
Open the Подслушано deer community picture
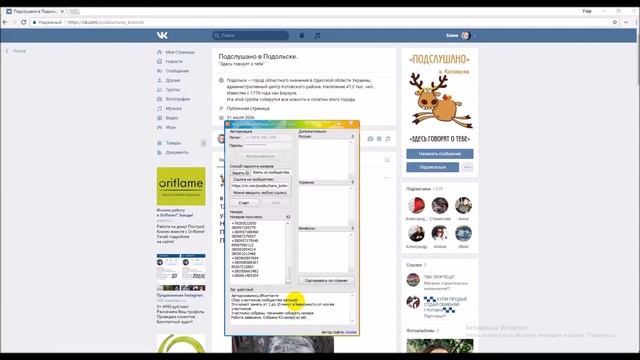440,98
